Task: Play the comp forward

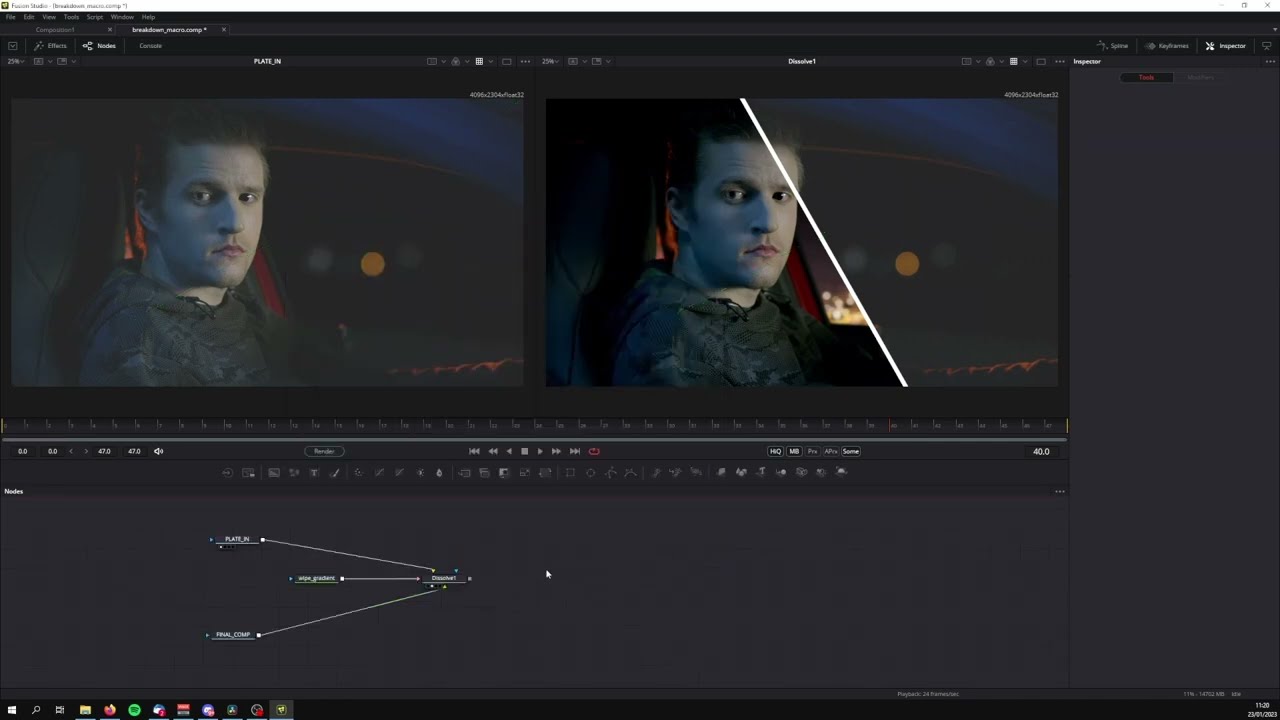Action: coord(540,451)
